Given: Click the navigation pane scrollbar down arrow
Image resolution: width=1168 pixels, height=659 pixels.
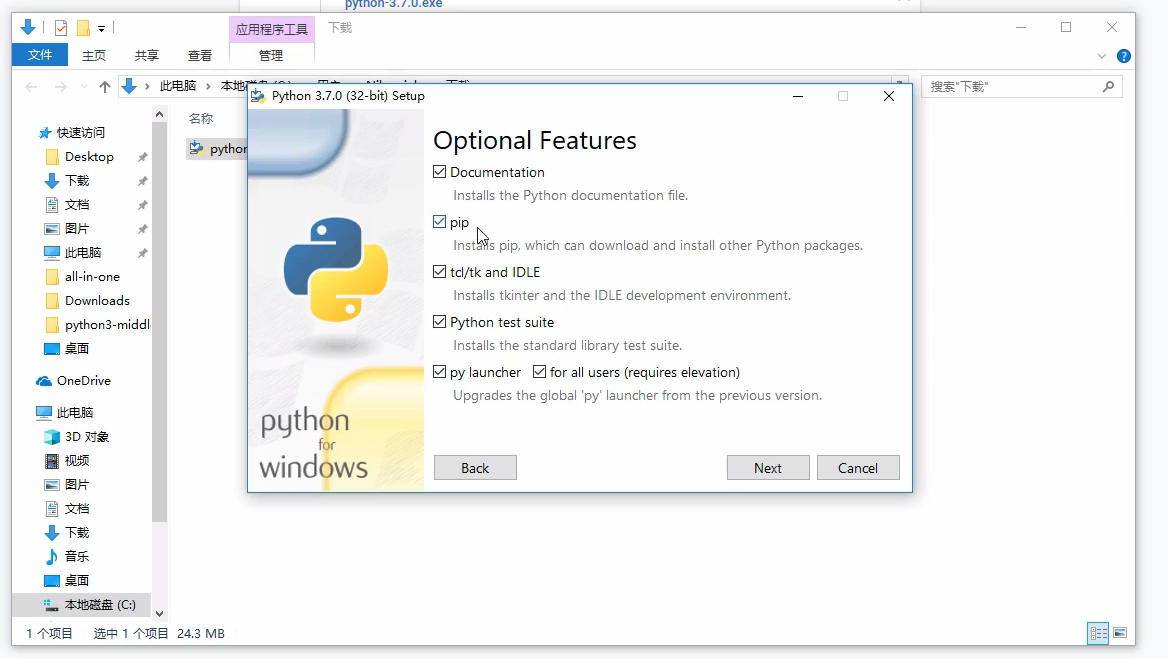Looking at the screenshot, I should pos(159,614).
